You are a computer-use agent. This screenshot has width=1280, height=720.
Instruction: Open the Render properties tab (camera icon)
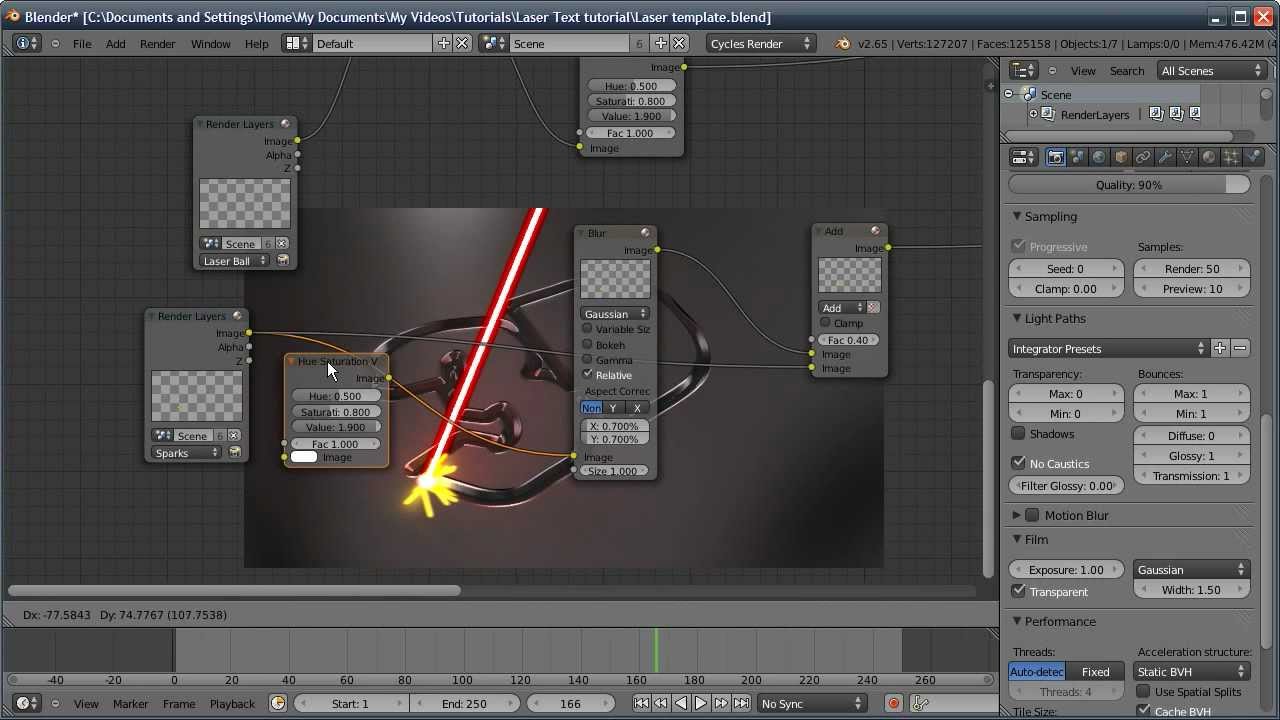coord(1055,157)
